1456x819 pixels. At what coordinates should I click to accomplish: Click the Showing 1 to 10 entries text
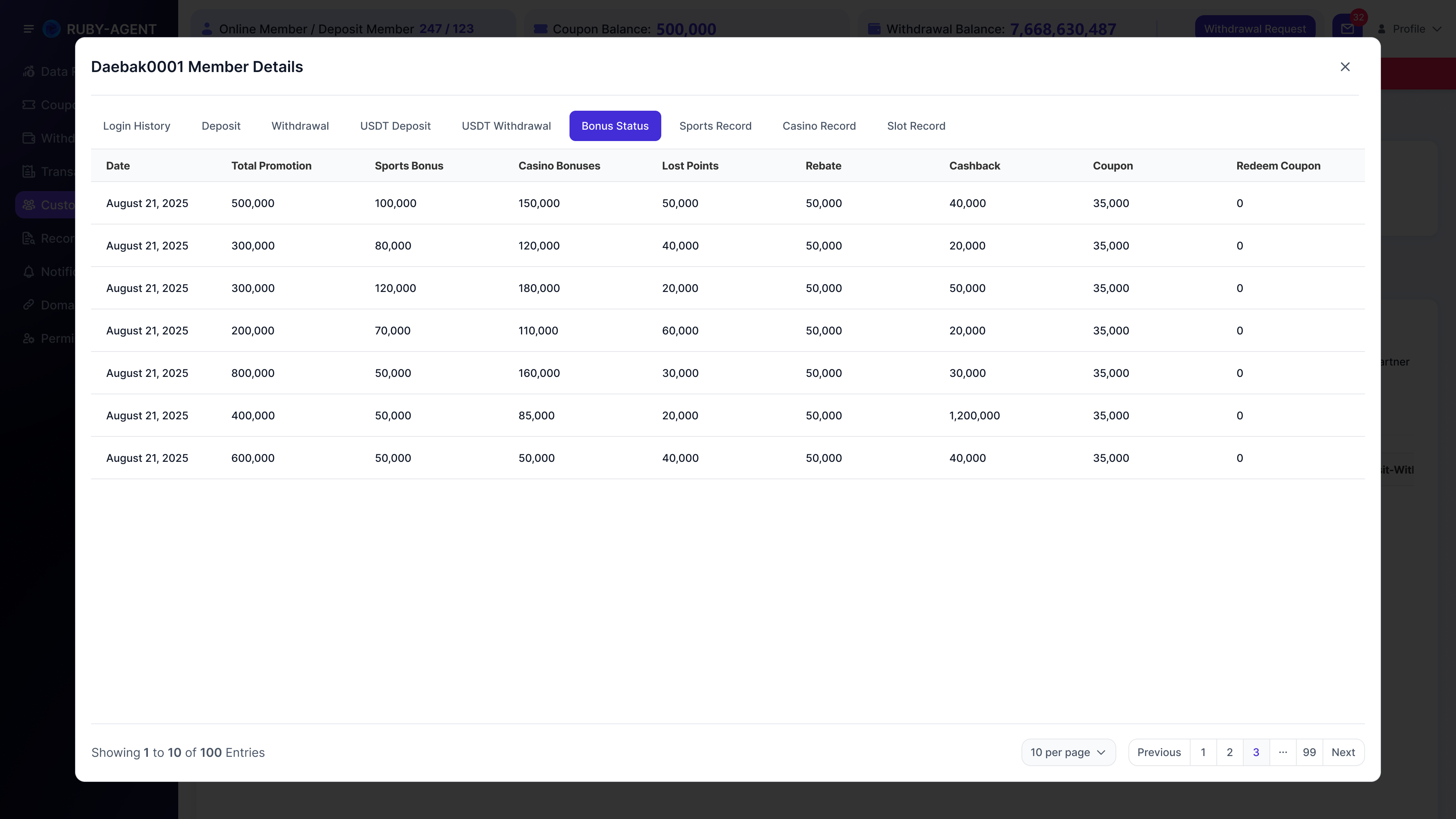(178, 752)
